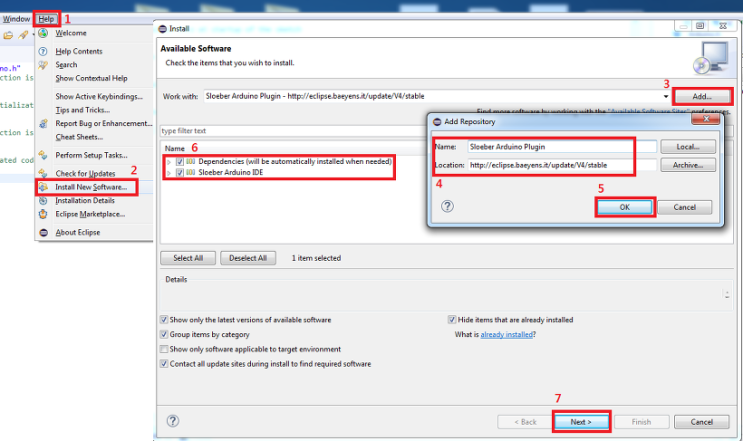Select About Eclipse menu entry

(78, 232)
